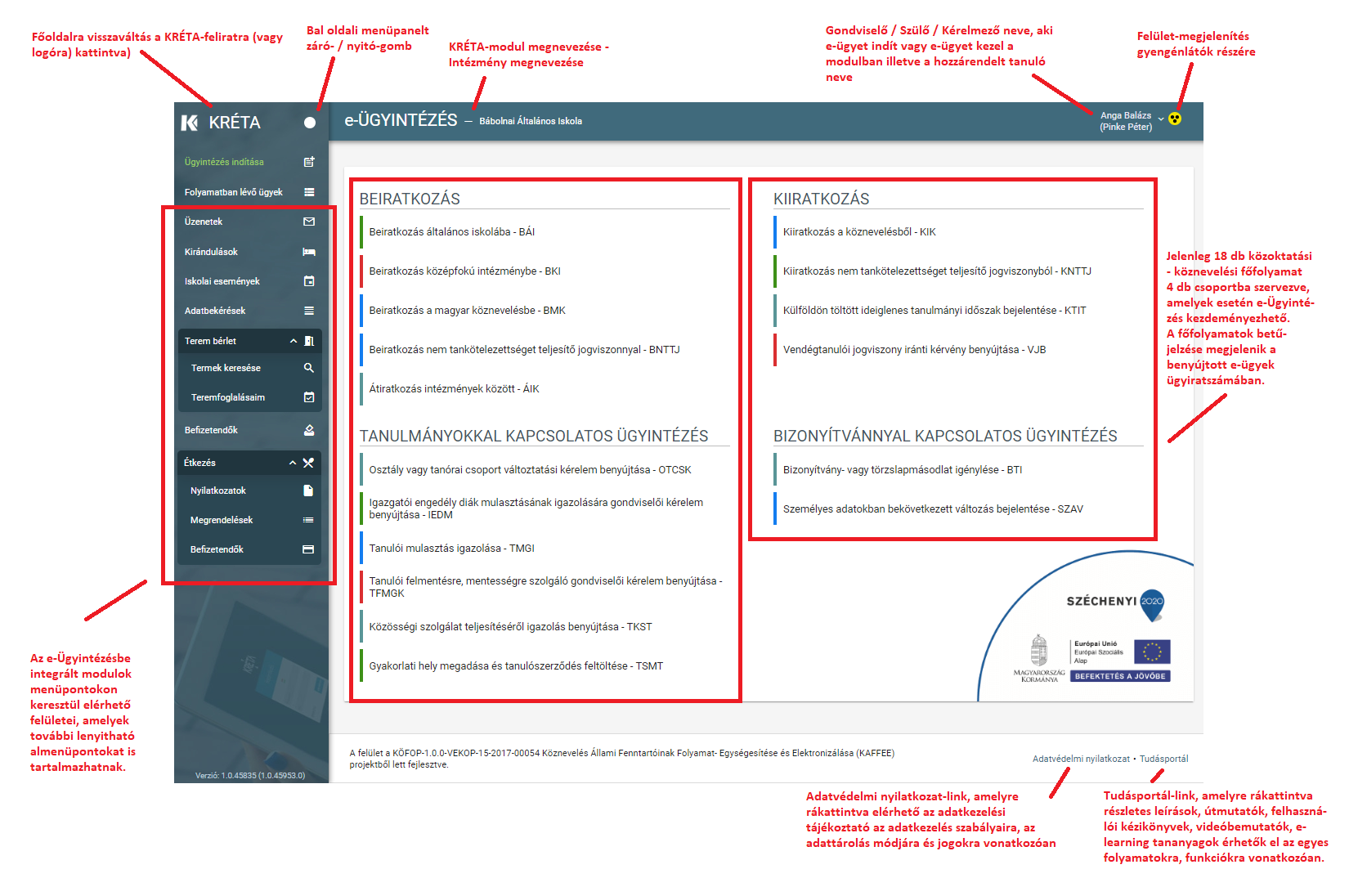Open Nyilatkozatok submenu item
This screenshot has height=896, width=1367.
(x=218, y=491)
